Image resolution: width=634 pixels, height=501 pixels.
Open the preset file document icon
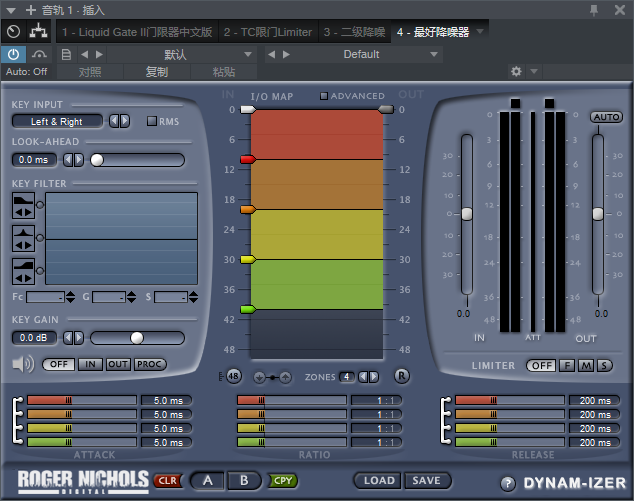pos(66,54)
